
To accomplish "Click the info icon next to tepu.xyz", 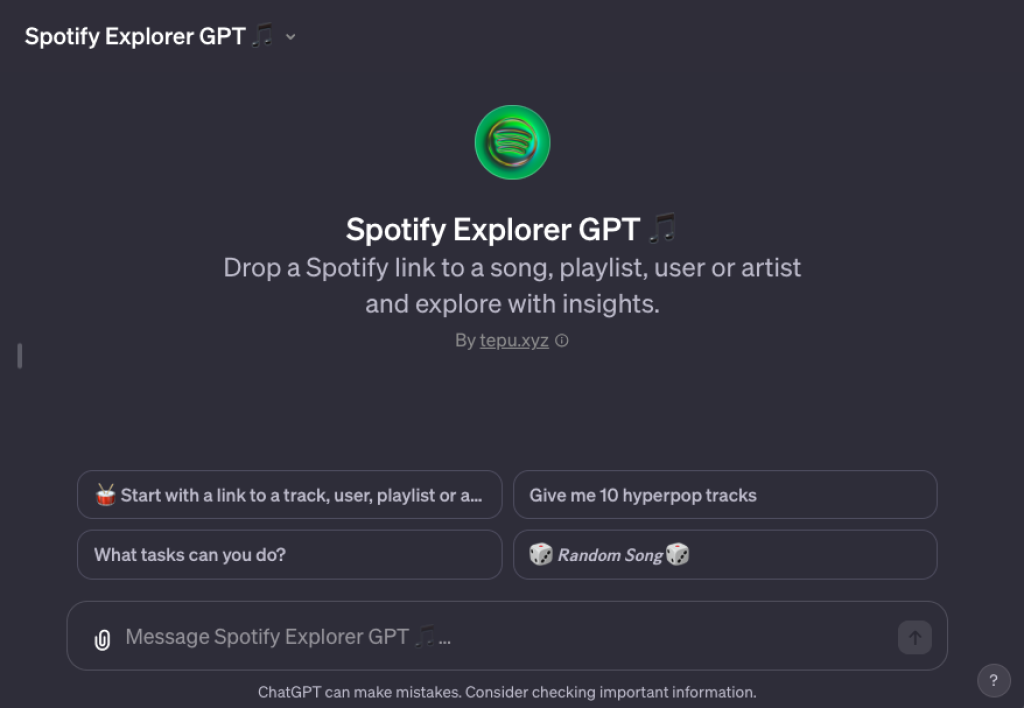I will [561, 340].
